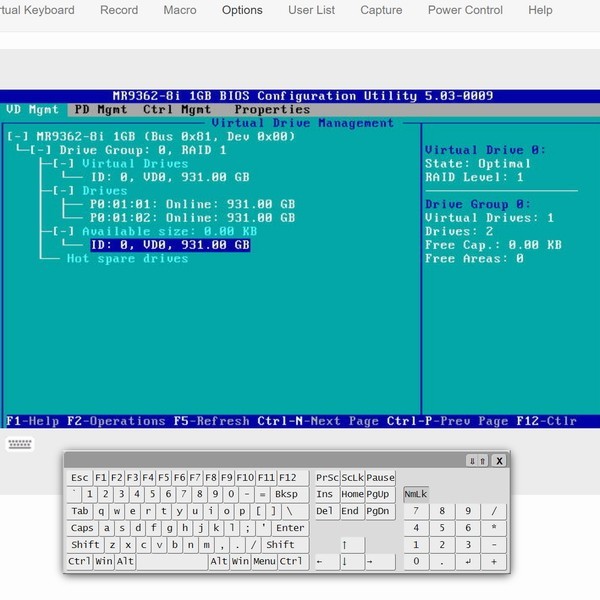Click the numpad asterisk key
The image size is (600, 600).
494,528
